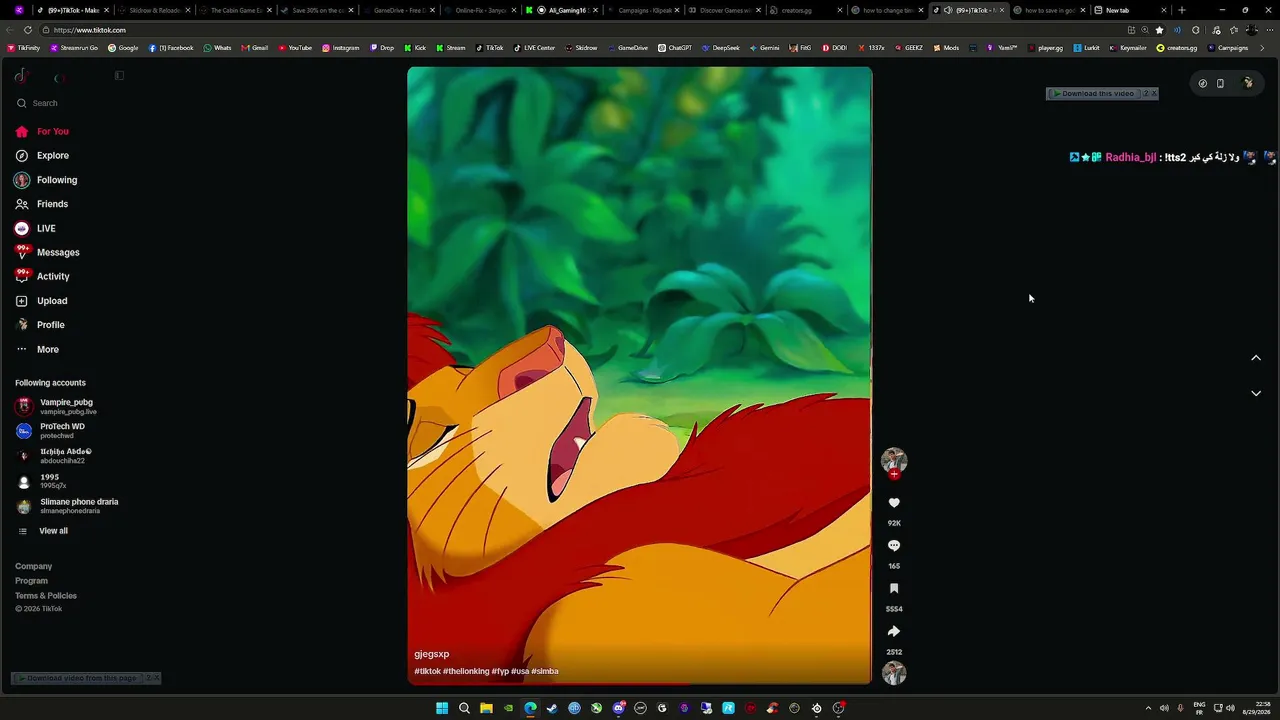The height and width of the screenshot is (720, 1280).
Task: Go to the next video with down chevron
Action: pyautogui.click(x=1256, y=393)
